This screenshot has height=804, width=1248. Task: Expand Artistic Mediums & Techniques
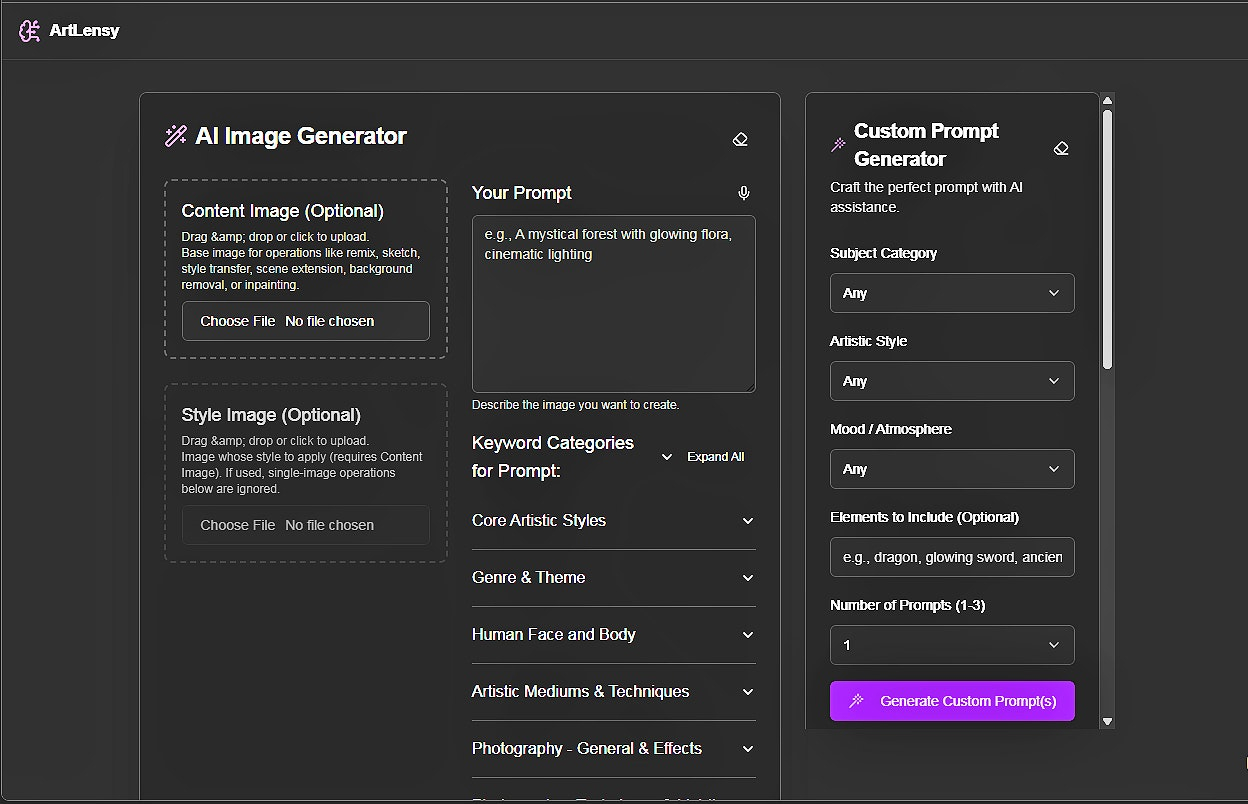tap(613, 692)
